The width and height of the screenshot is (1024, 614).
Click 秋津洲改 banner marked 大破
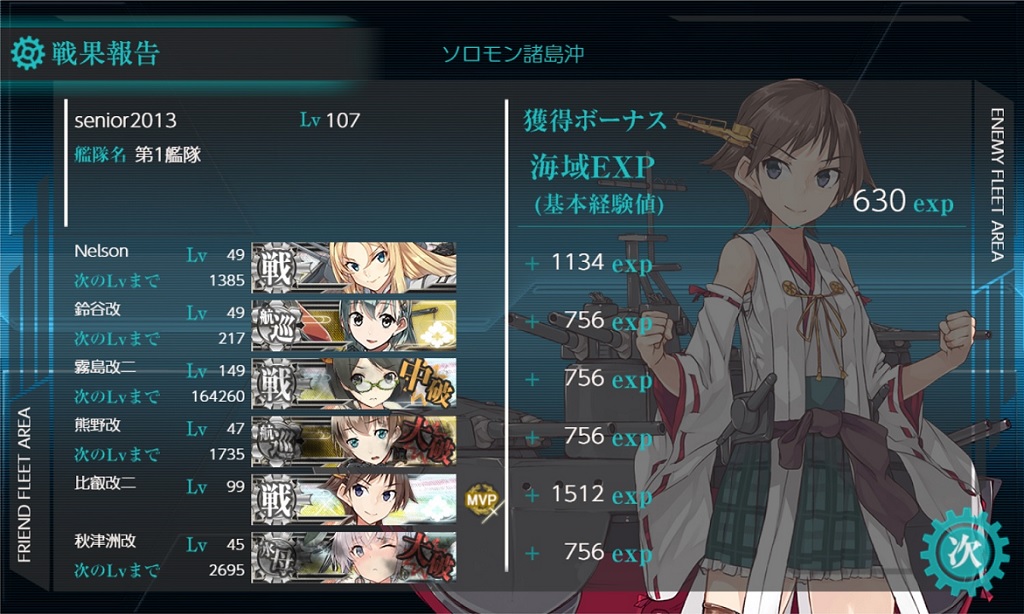point(354,558)
